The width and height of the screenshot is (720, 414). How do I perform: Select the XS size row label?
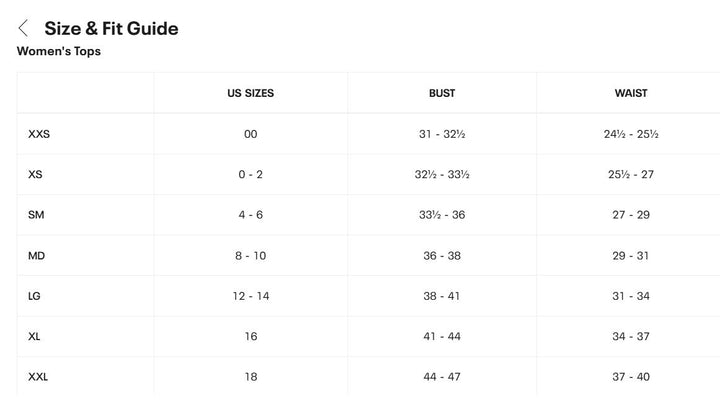click(35, 174)
